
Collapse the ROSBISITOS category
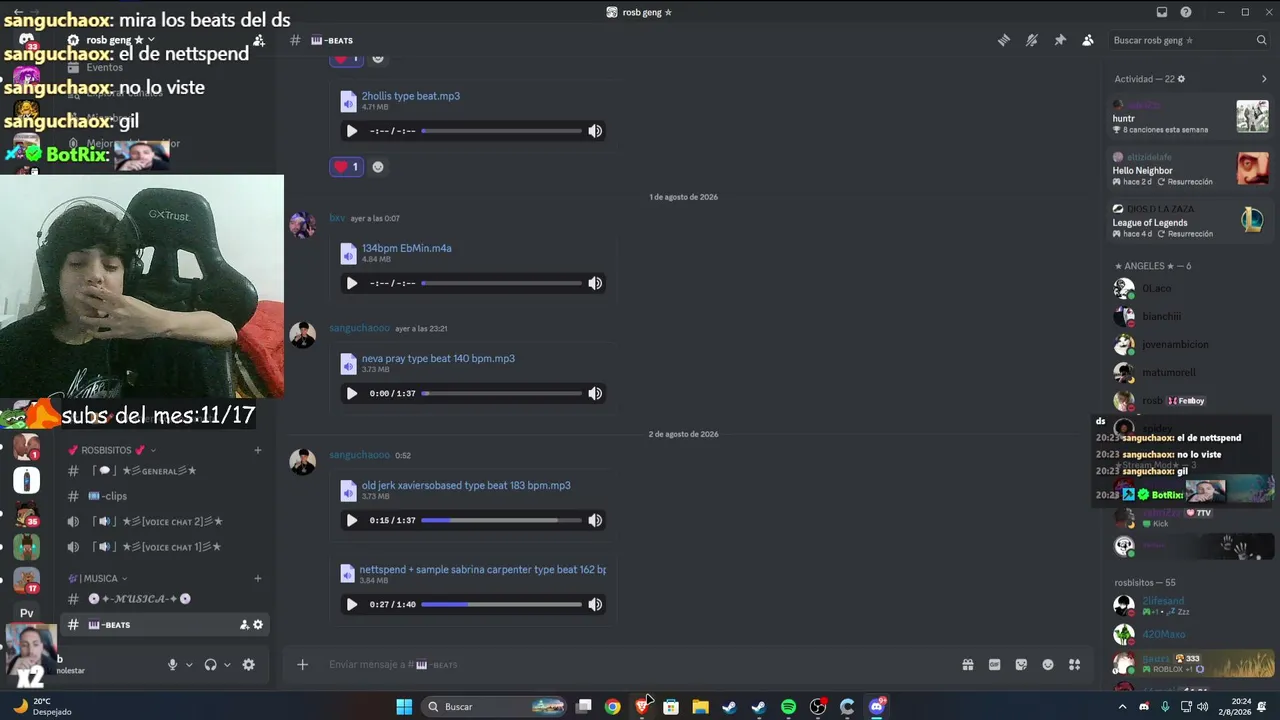pos(112,450)
